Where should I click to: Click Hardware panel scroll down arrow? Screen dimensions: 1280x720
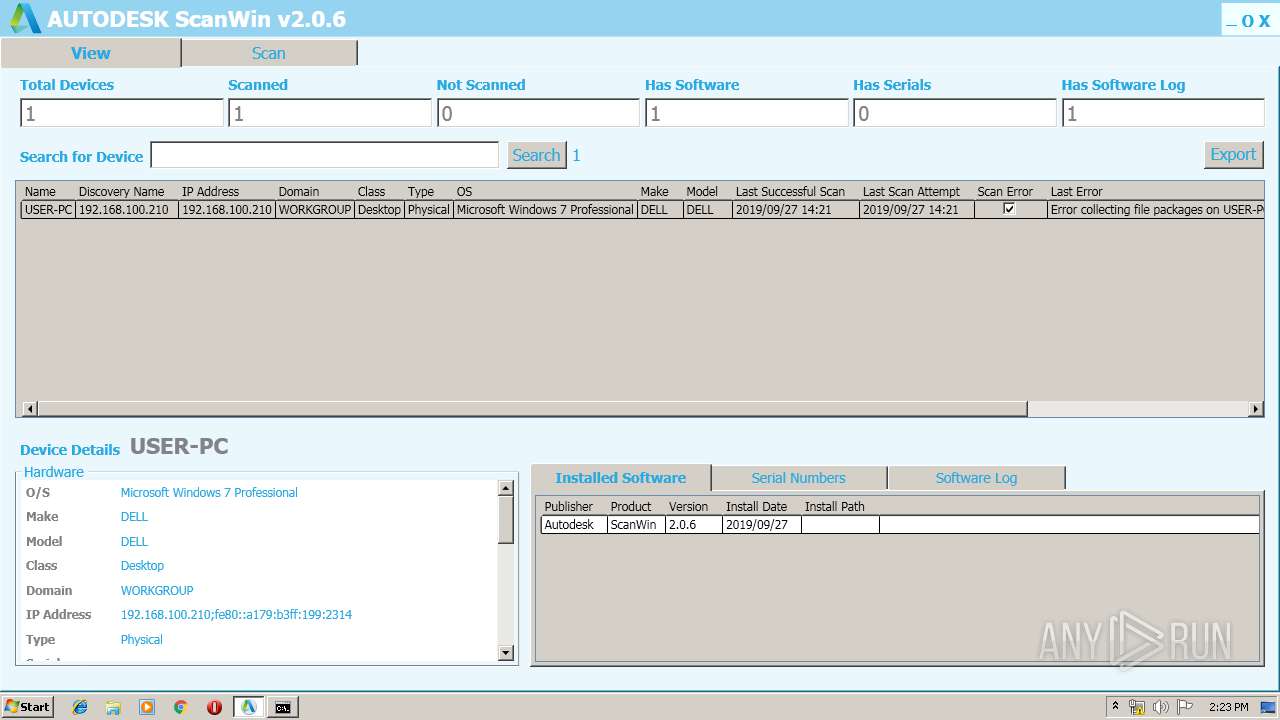tap(506, 653)
